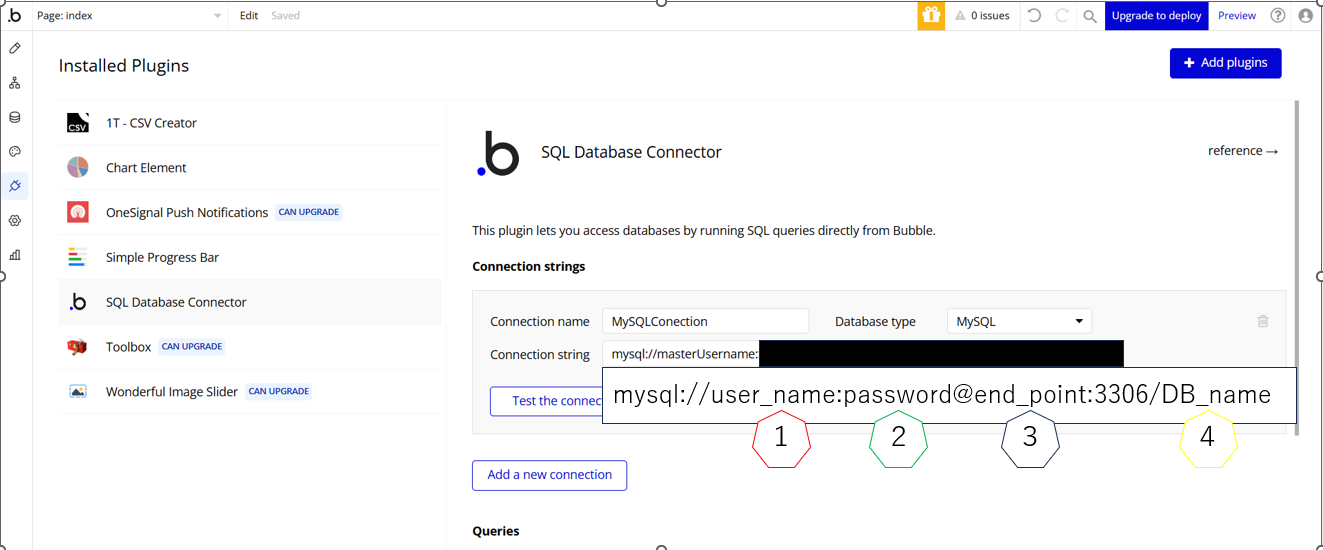The width and height of the screenshot is (1323, 550).
Task: Click Add a new connection button
Action: [x=549, y=475]
